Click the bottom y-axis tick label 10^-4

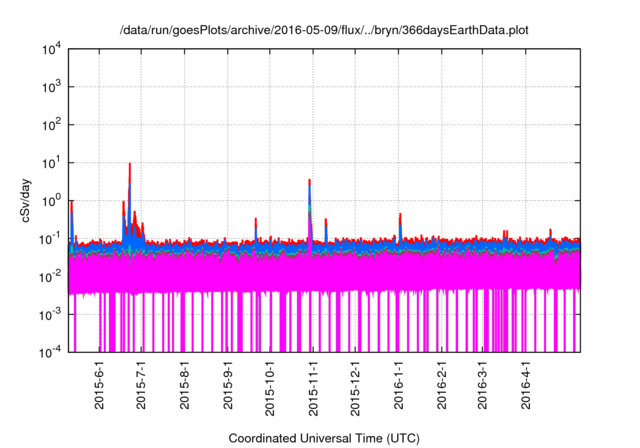51,351
